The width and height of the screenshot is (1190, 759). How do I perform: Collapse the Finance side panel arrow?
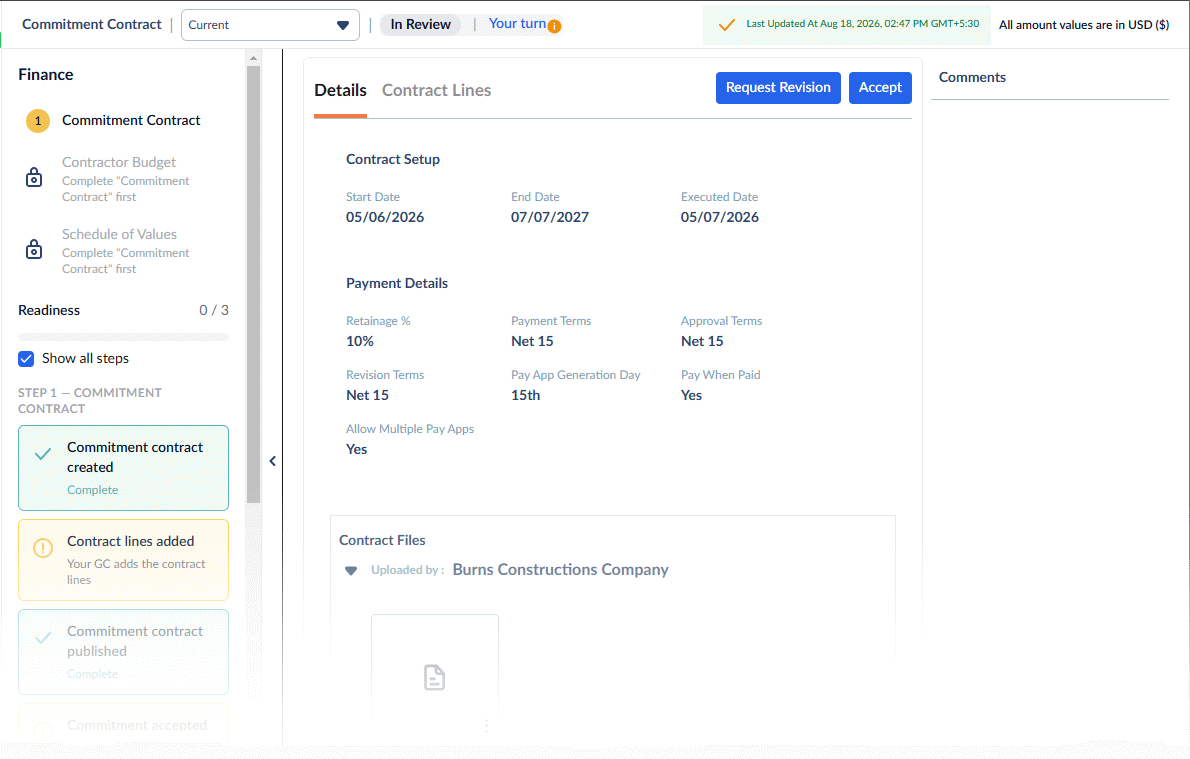[272, 461]
